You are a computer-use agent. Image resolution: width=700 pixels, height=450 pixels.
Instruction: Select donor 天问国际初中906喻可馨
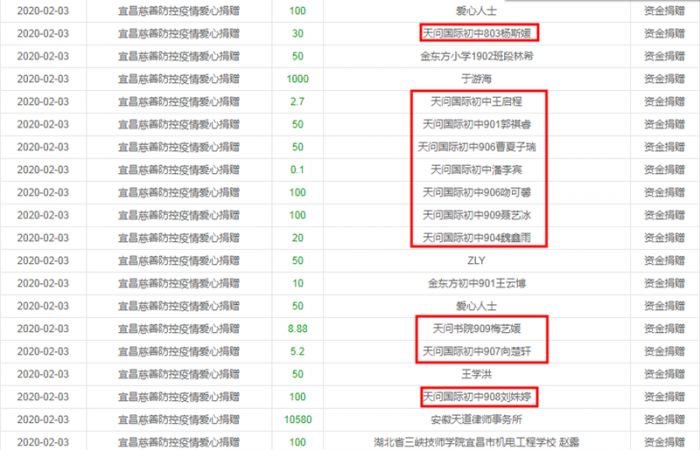[476, 192]
